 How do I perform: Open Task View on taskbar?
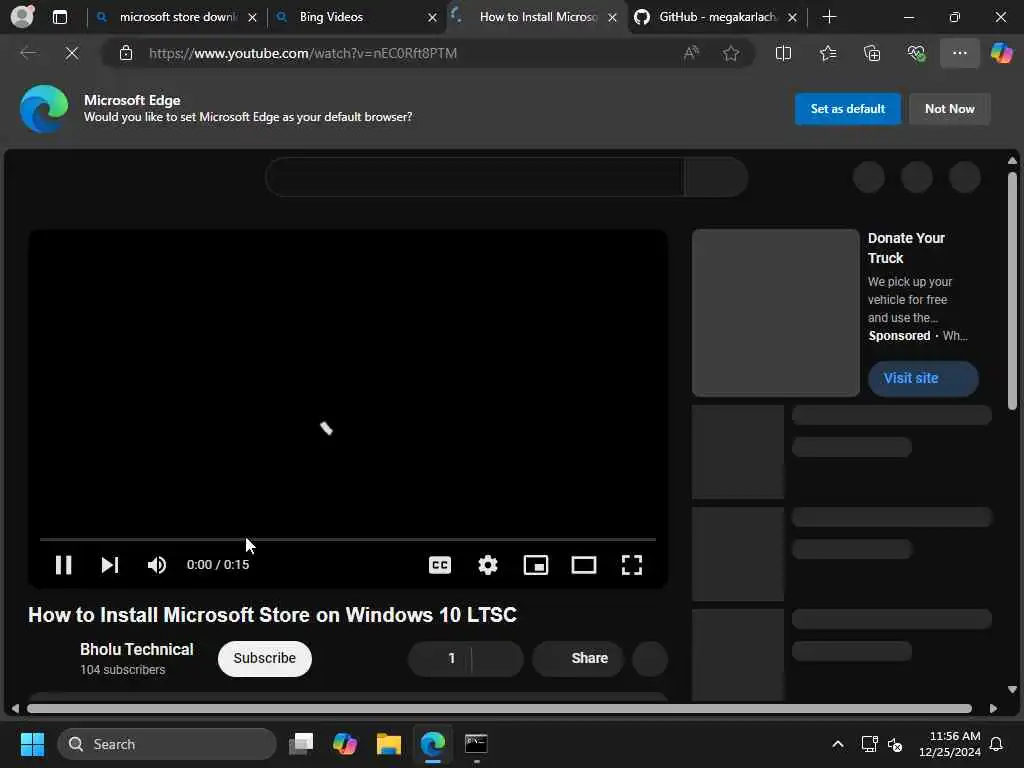[301, 744]
